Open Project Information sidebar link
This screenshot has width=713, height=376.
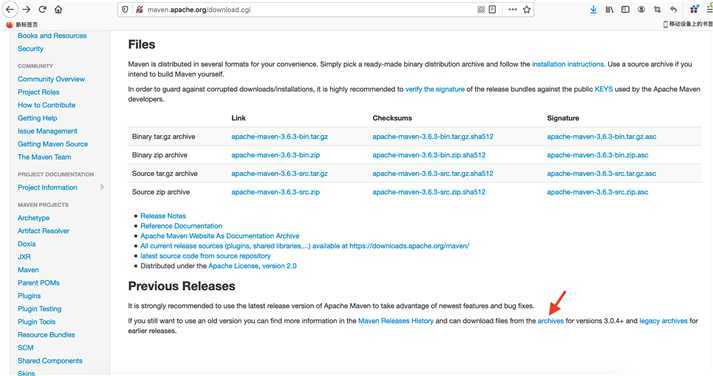[x=47, y=187]
